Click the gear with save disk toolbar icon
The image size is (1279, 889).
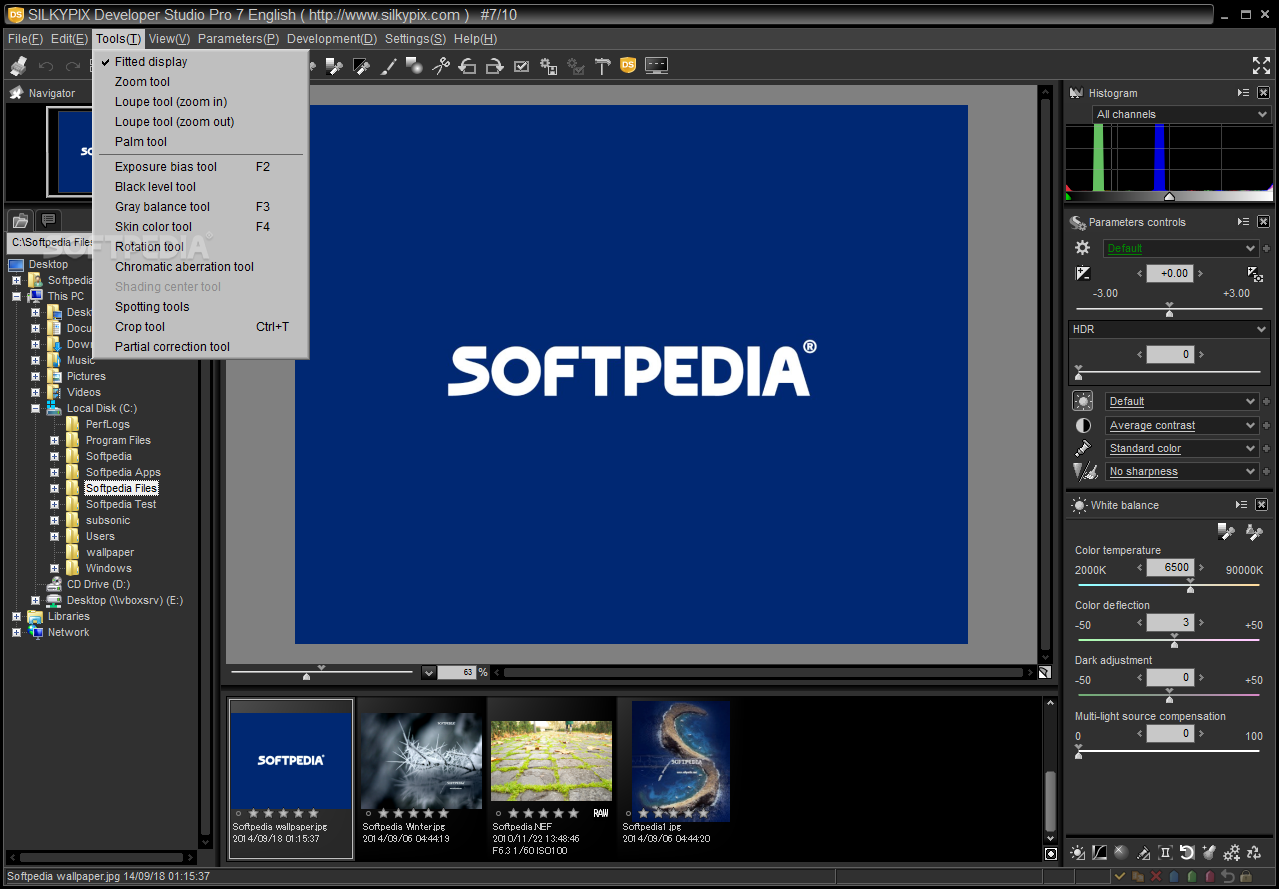click(x=548, y=66)
